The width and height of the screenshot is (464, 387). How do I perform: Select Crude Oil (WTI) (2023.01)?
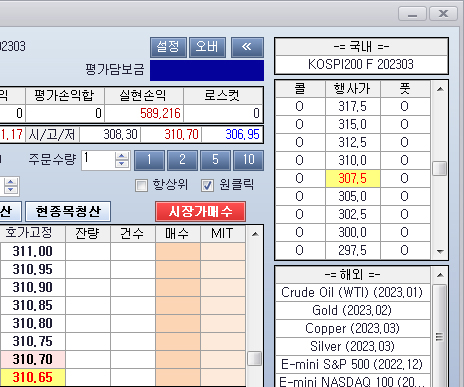(353, 293)
